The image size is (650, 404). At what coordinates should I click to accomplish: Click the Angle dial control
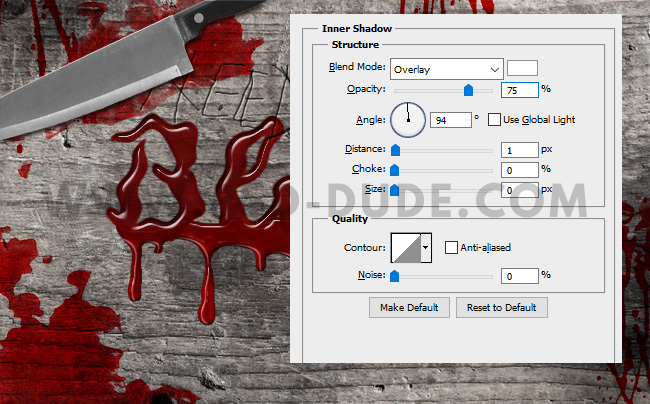(x=407, y=120)
